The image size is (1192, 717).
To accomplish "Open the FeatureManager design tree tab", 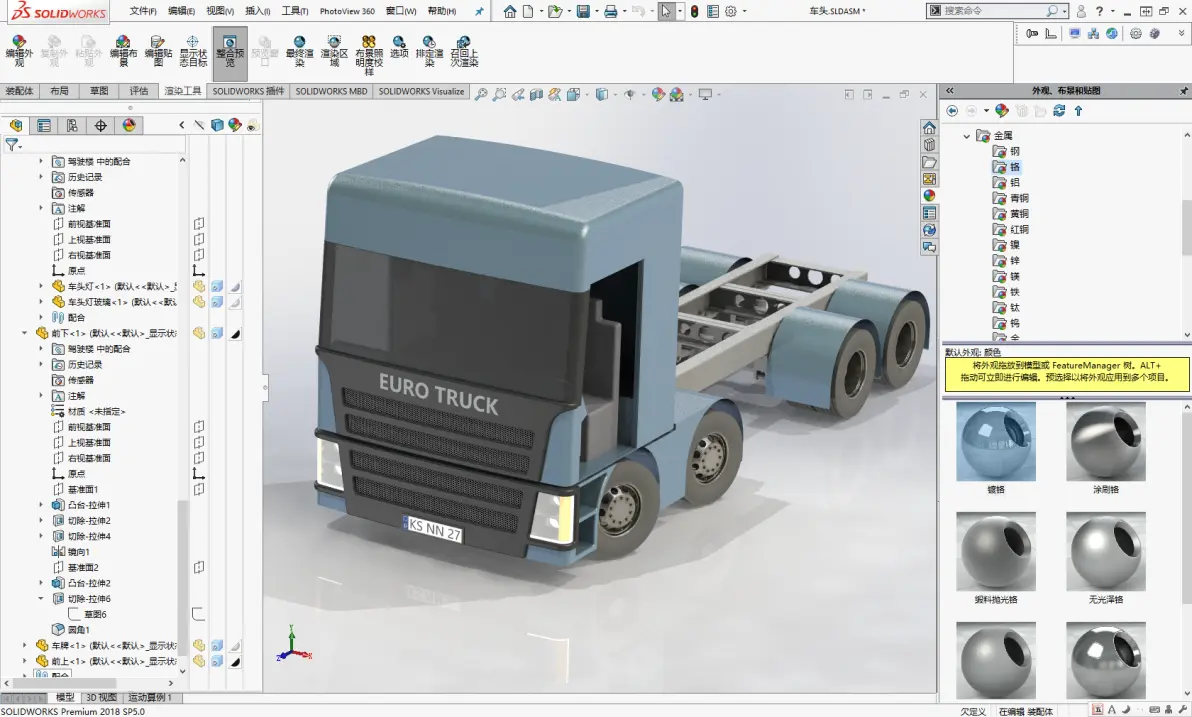I will coord(15,125).
